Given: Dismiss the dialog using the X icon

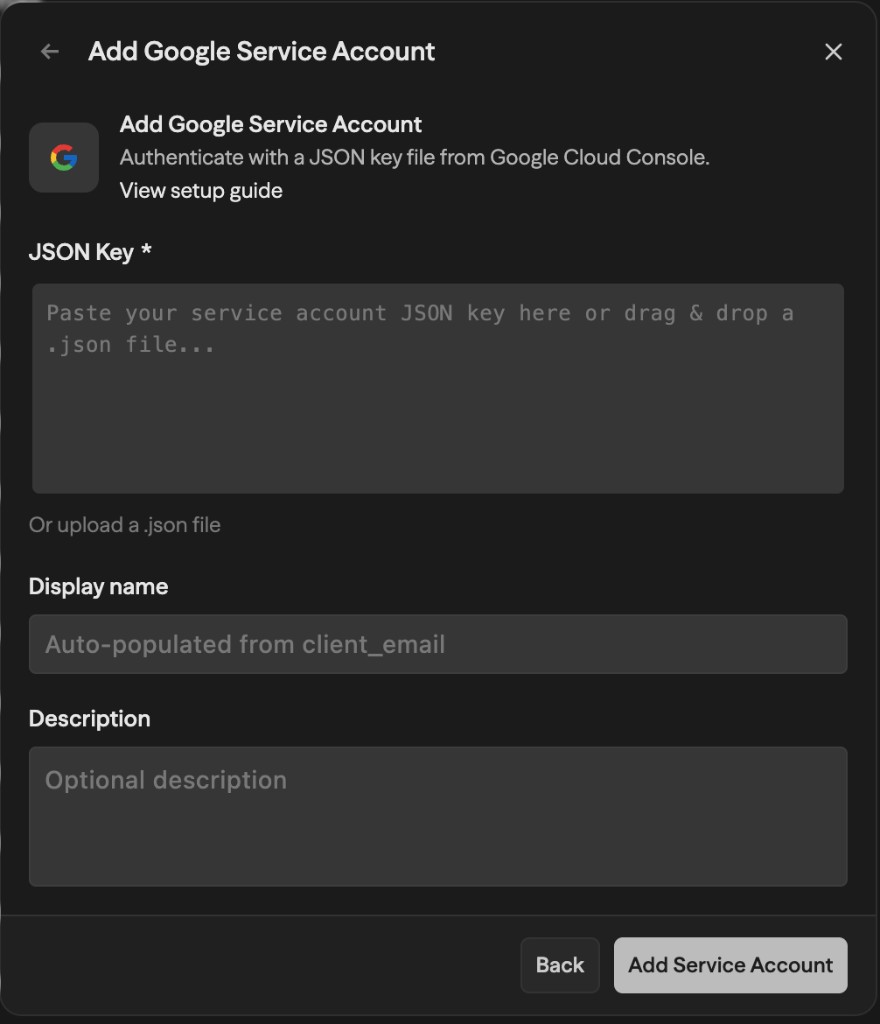Looking at the screenshot, I should click(833, 51).
